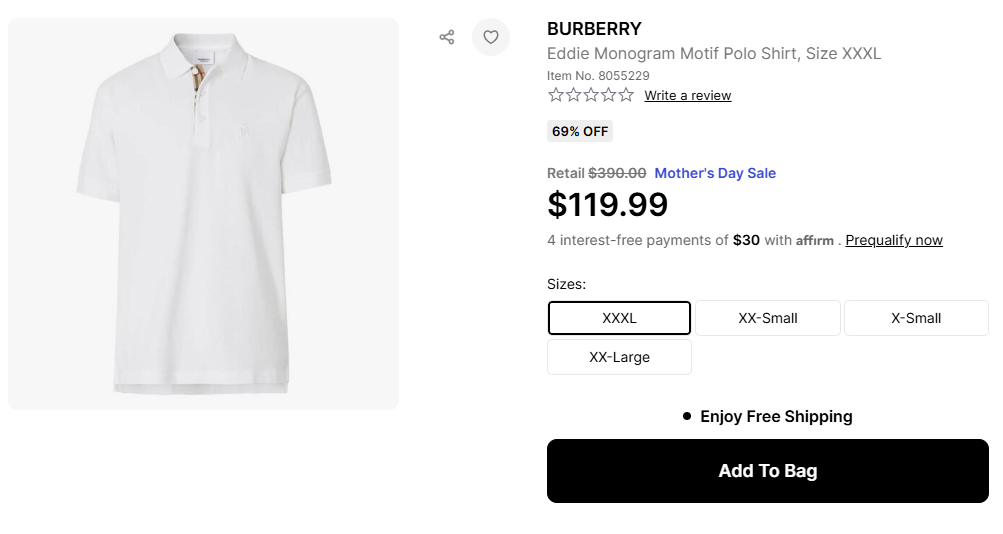Click the 69% OFF badge

(x=580, y=131)
